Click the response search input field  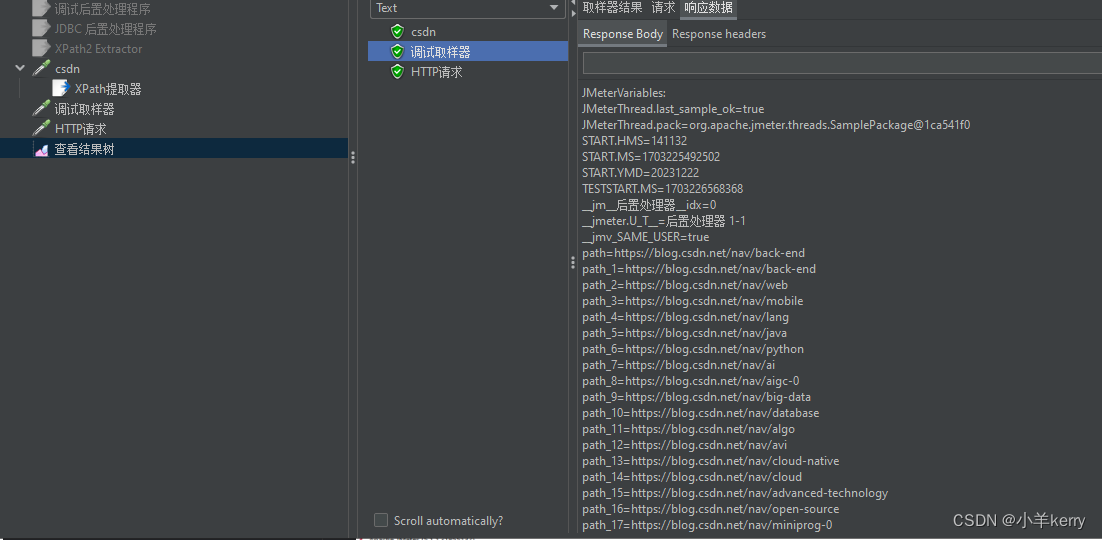pos(842,63)
